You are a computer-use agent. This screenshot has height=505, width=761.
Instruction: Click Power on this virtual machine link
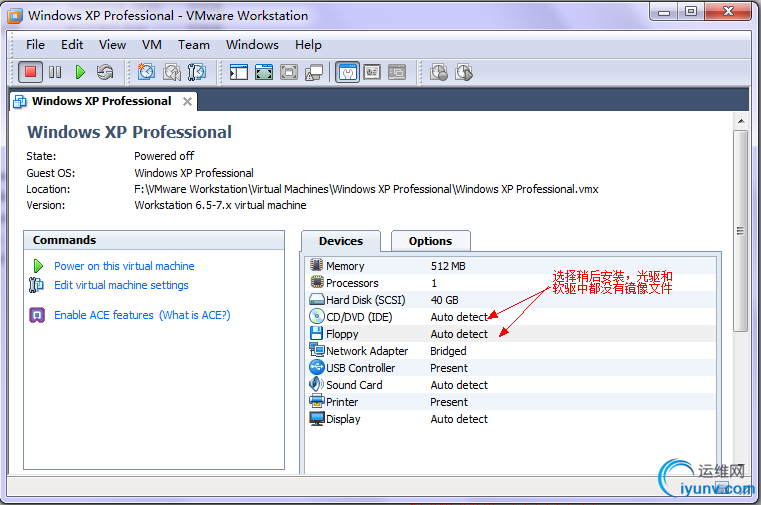coord(124,266)
